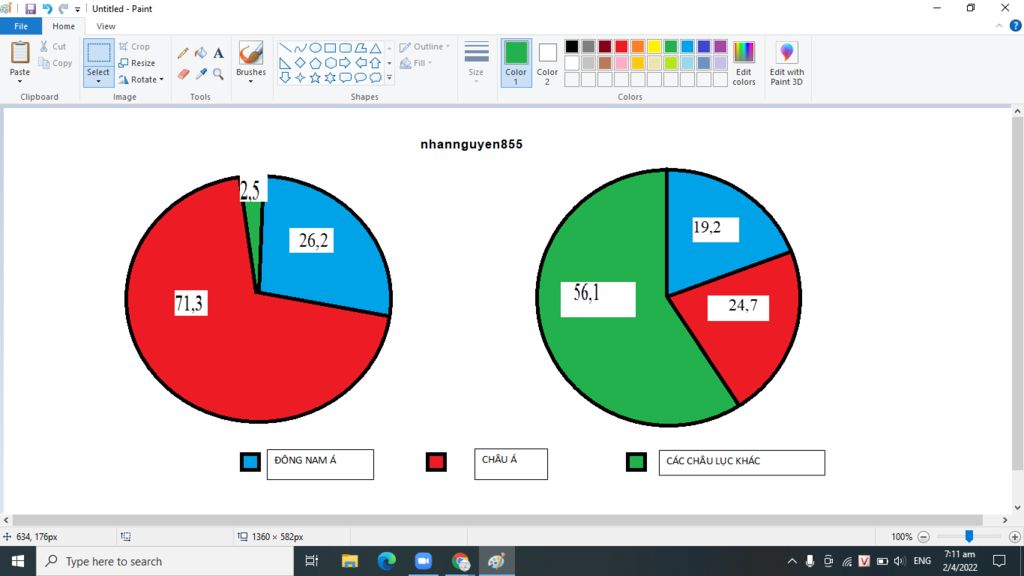Open the Size dropdown
1024x576 pixels.
[476, 63]
